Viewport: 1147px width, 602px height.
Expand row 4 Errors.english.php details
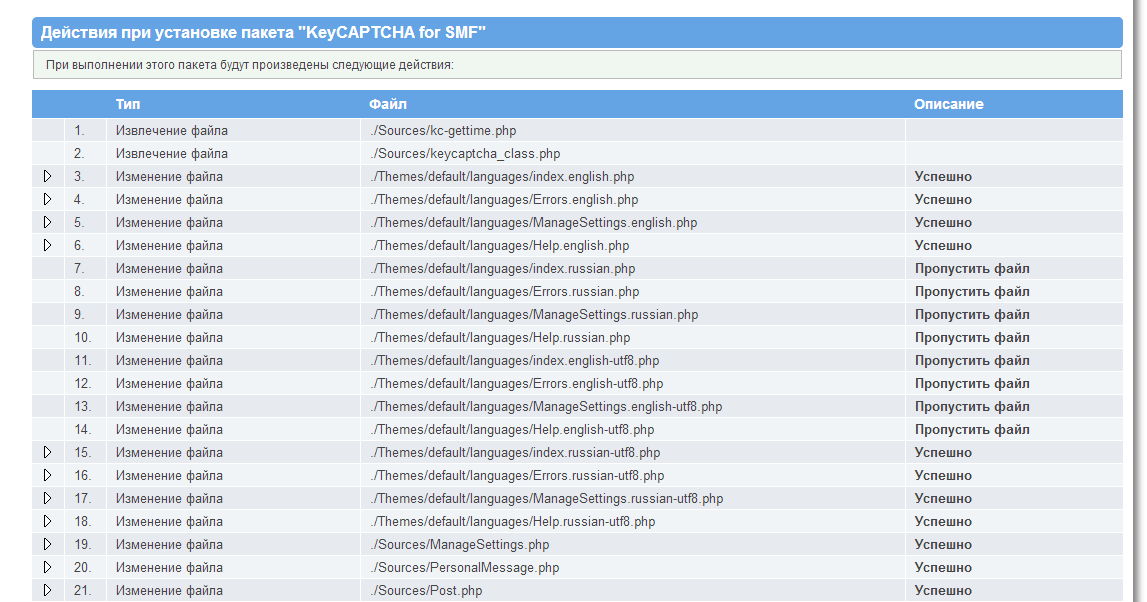(x=48, y=199)
